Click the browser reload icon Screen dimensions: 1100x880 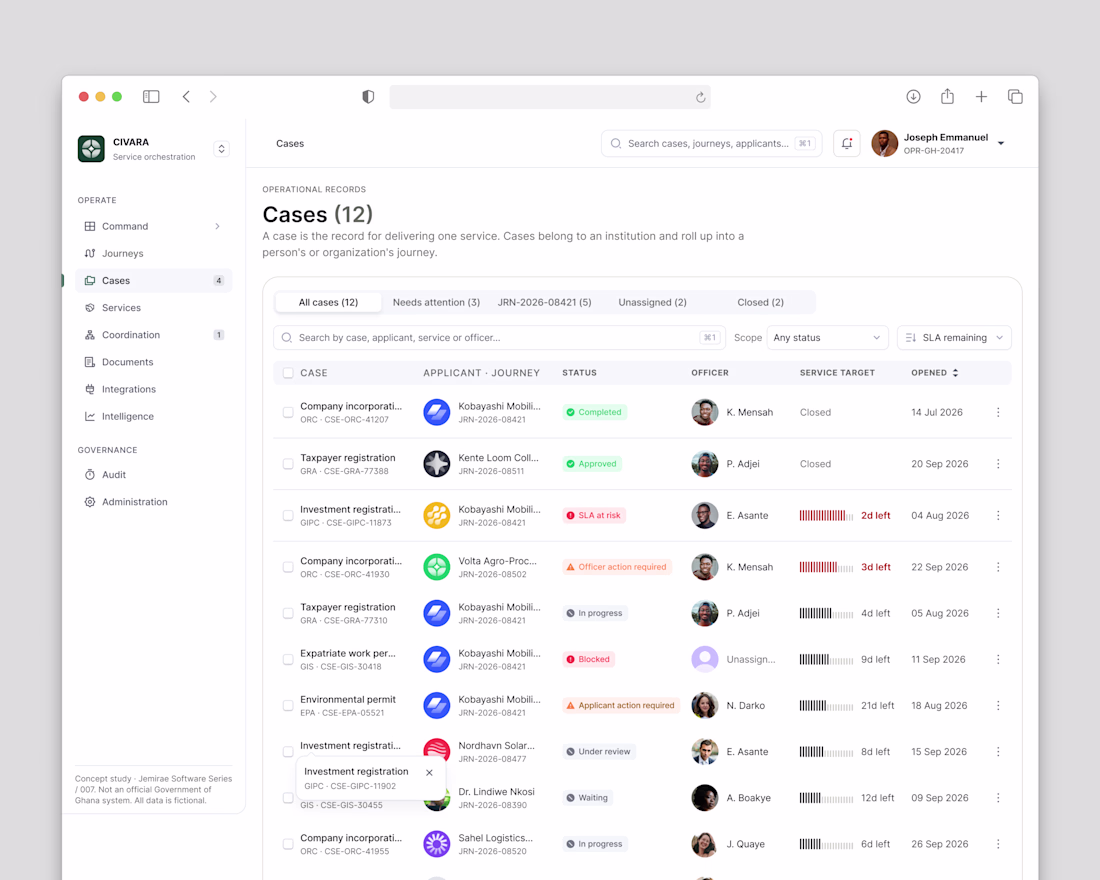(700, 98)
